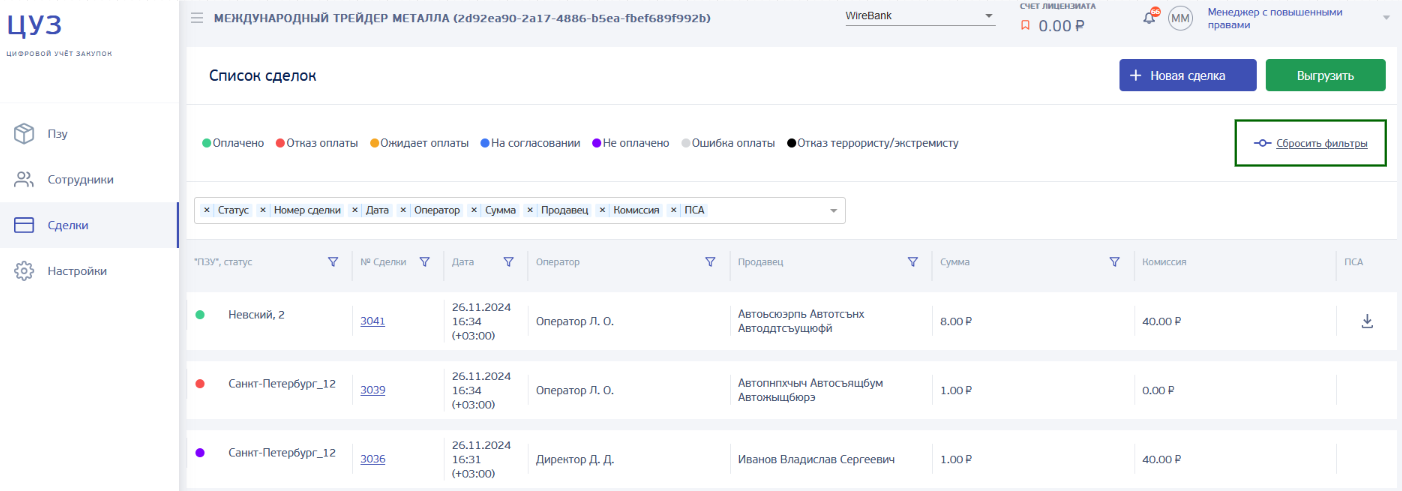This screenshot has width=1402, height=491.
Task: Click the purple Не оплачено legend dot
Action: [597, 143]
